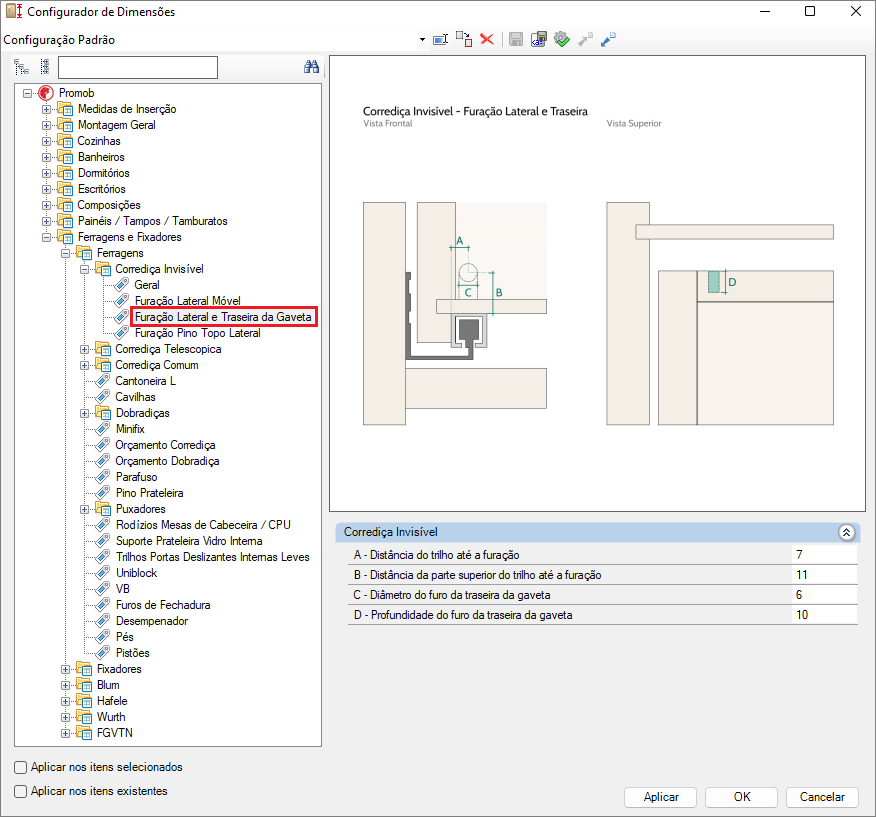Collapse the Promob root node
This screenshot has height=817, width=876.
tap(27, 93)
